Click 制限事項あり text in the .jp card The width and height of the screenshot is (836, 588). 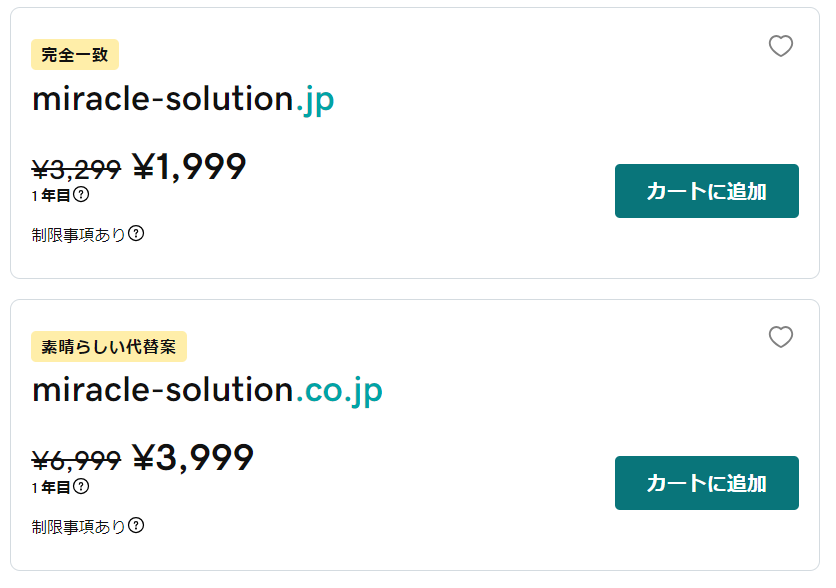pyautogui.click(x=78, y=235)
